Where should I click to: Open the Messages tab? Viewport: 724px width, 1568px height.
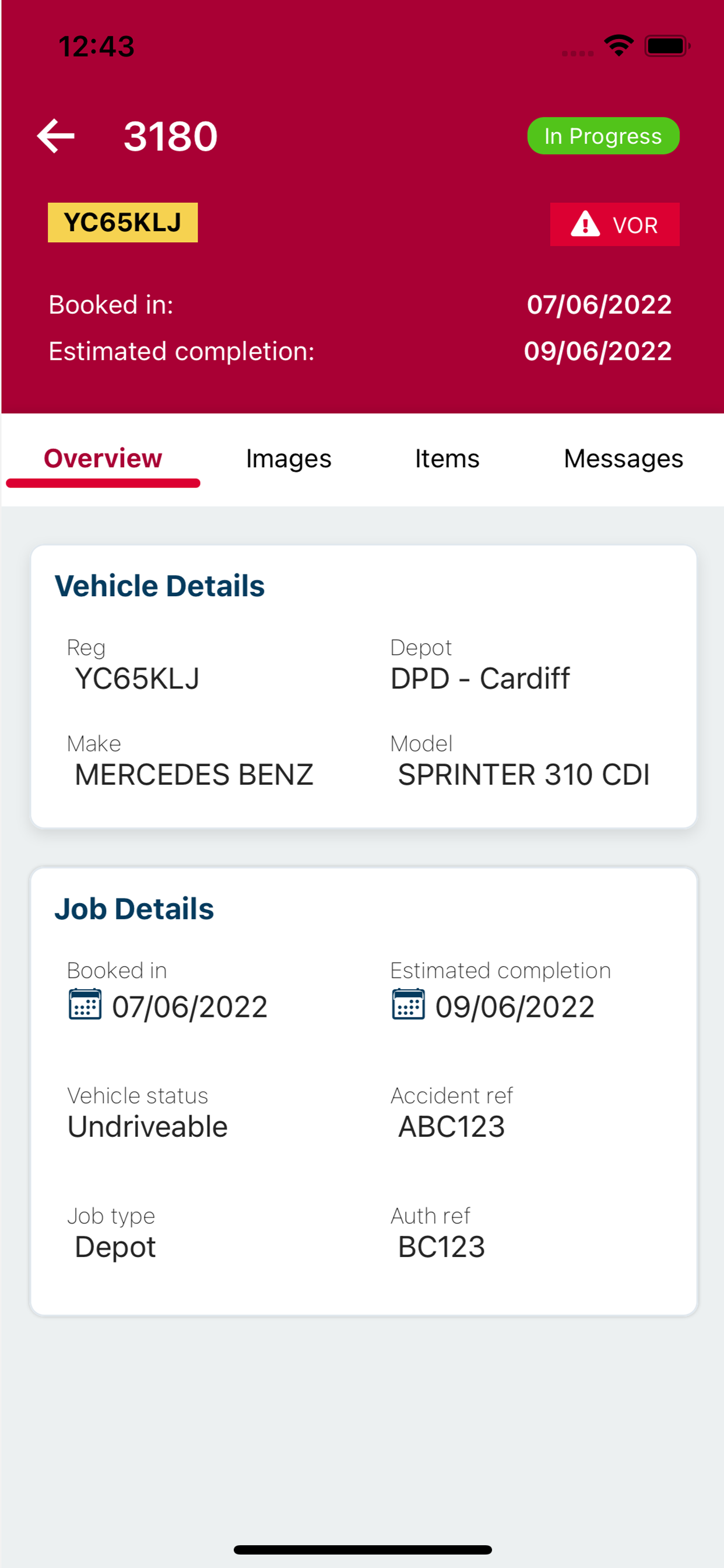pyautogui.click(x=624, y=459)
